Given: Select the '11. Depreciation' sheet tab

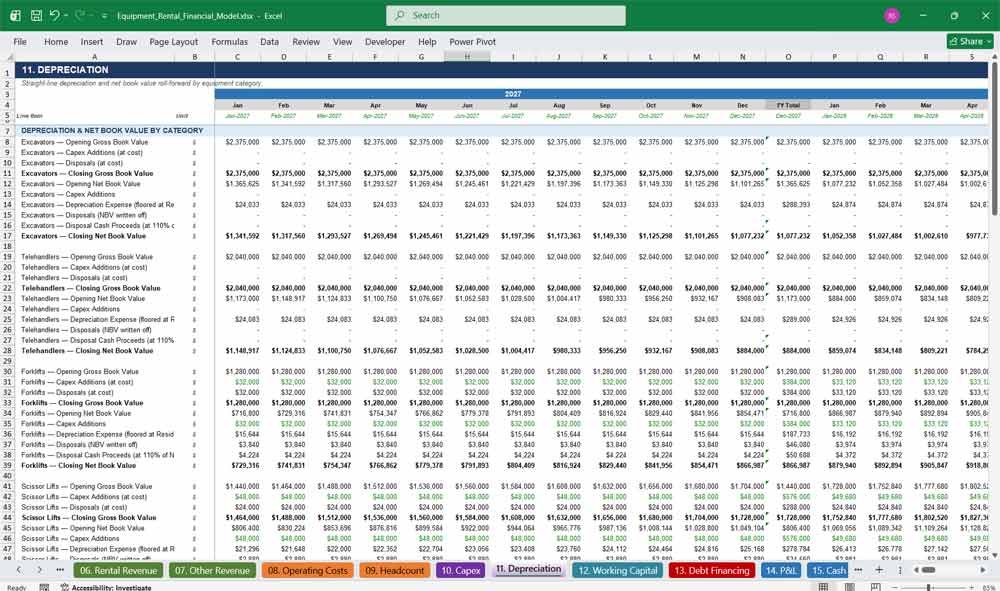Looking at the screenshot, I should click(528, 569).
